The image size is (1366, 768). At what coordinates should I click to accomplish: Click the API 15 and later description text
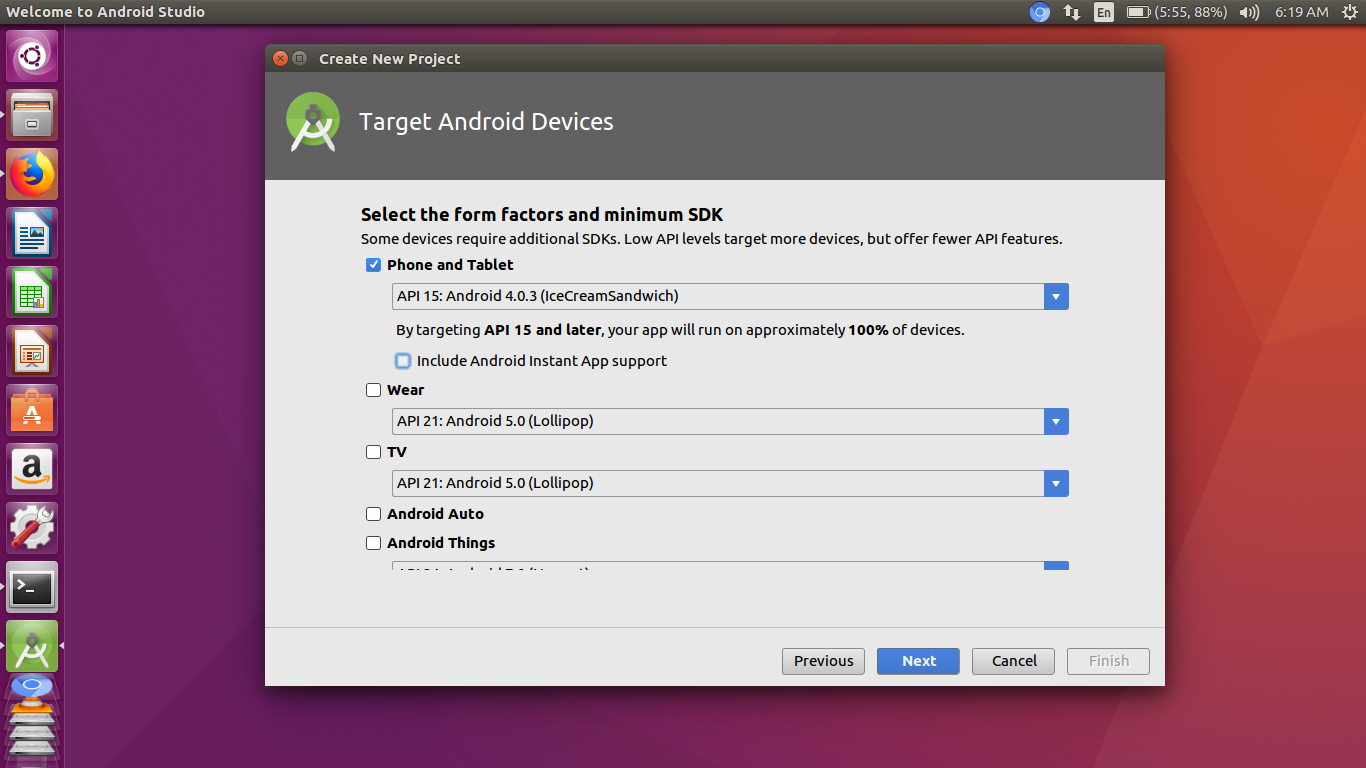pyautogui.click(x=680, y=330)
